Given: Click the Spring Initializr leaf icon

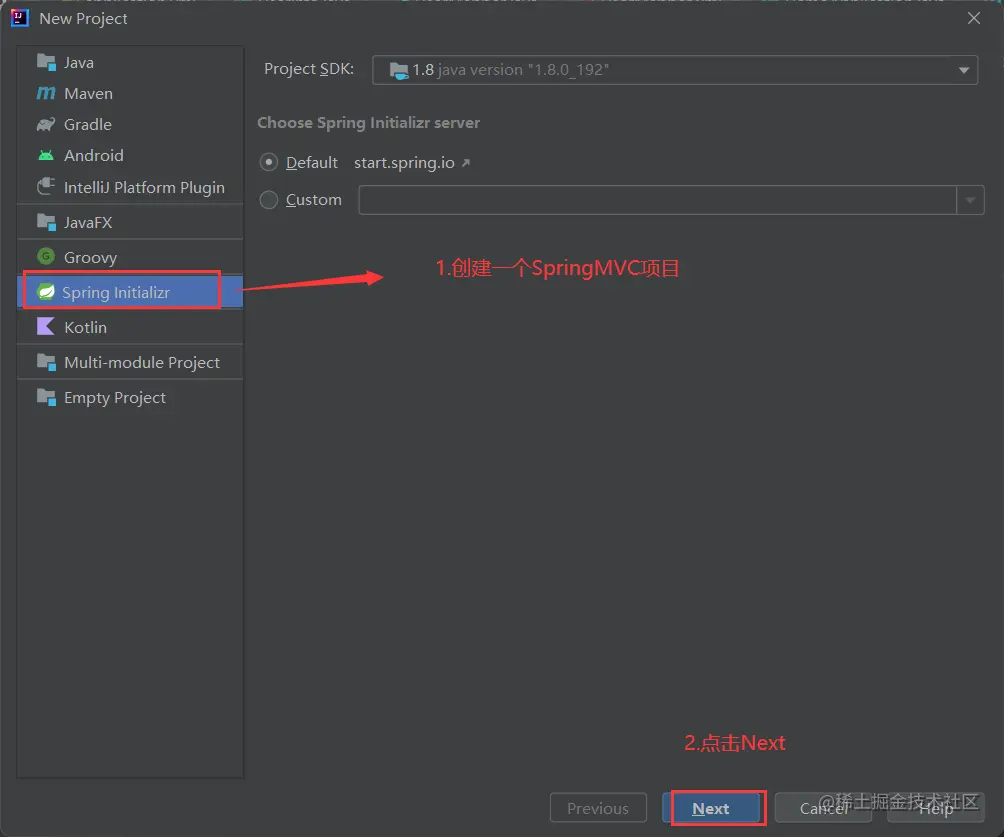Looking at the screenshot, I should [x=46, y=292].
